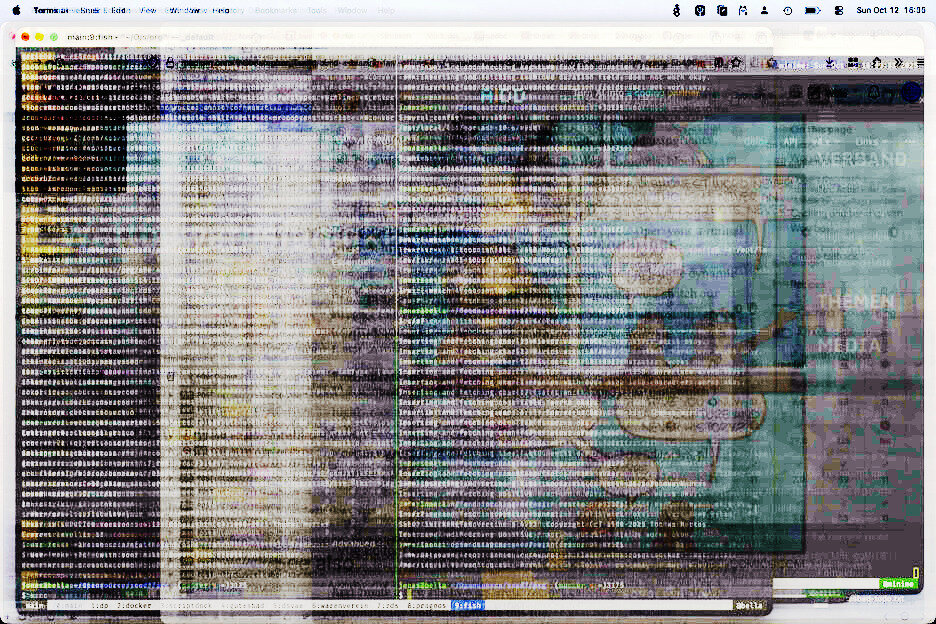The height and width of the screenshot is (624, 936).
Task: Bookmark this page with star icon
Action: tap(737, 62)
